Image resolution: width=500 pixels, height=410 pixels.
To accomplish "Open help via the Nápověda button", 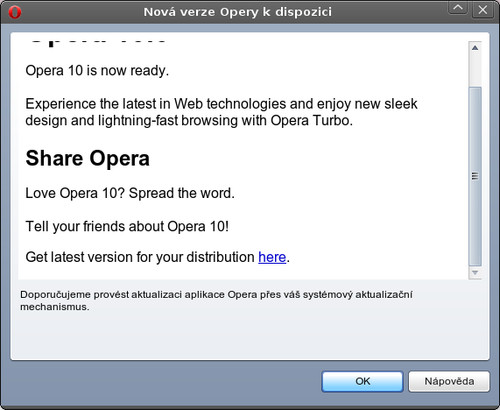I will 449,381.
